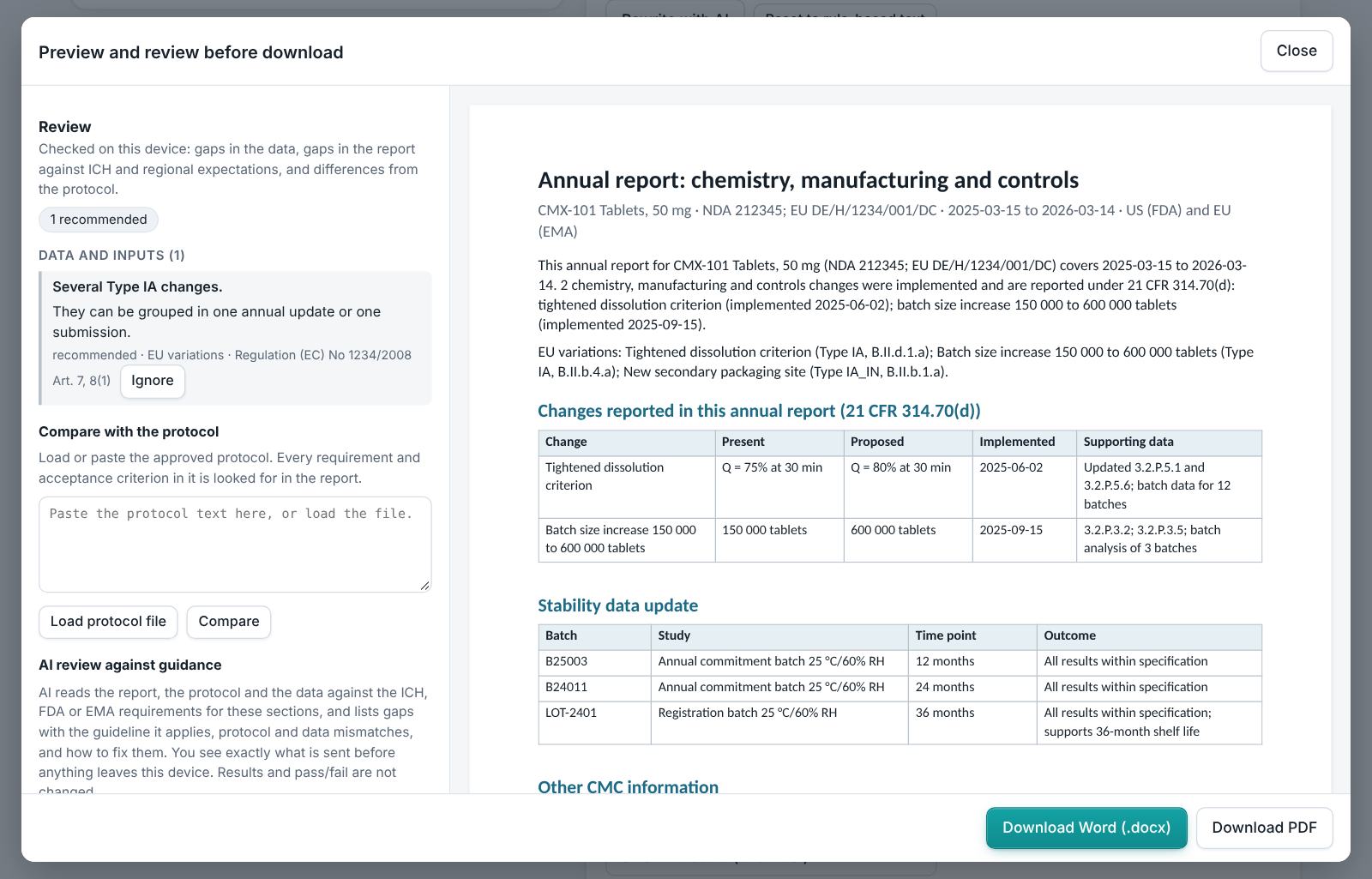Click the '36 months' time point cell
Viewport: 1372px width, 879px height.
[972, 722]
